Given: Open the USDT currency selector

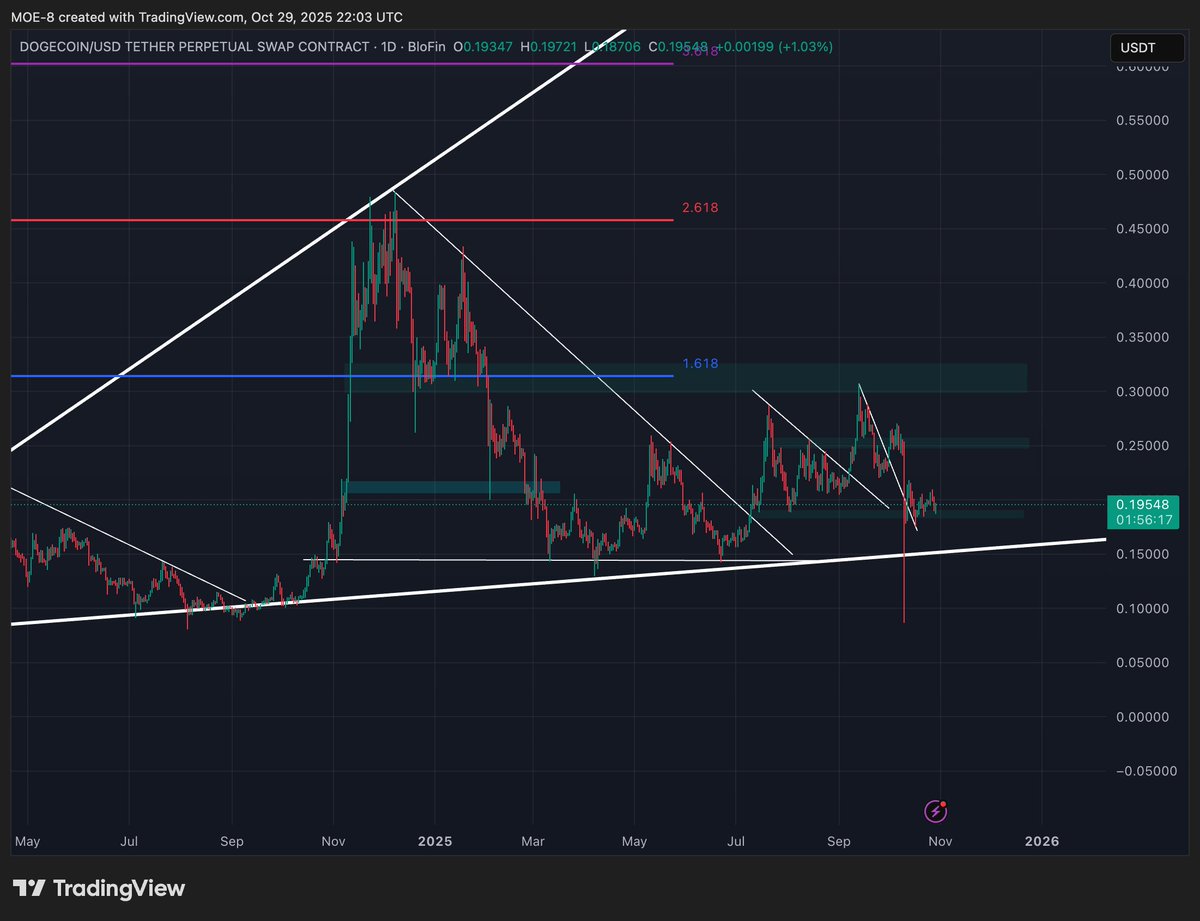Looking at the screenshot, I should point(1148,47).
